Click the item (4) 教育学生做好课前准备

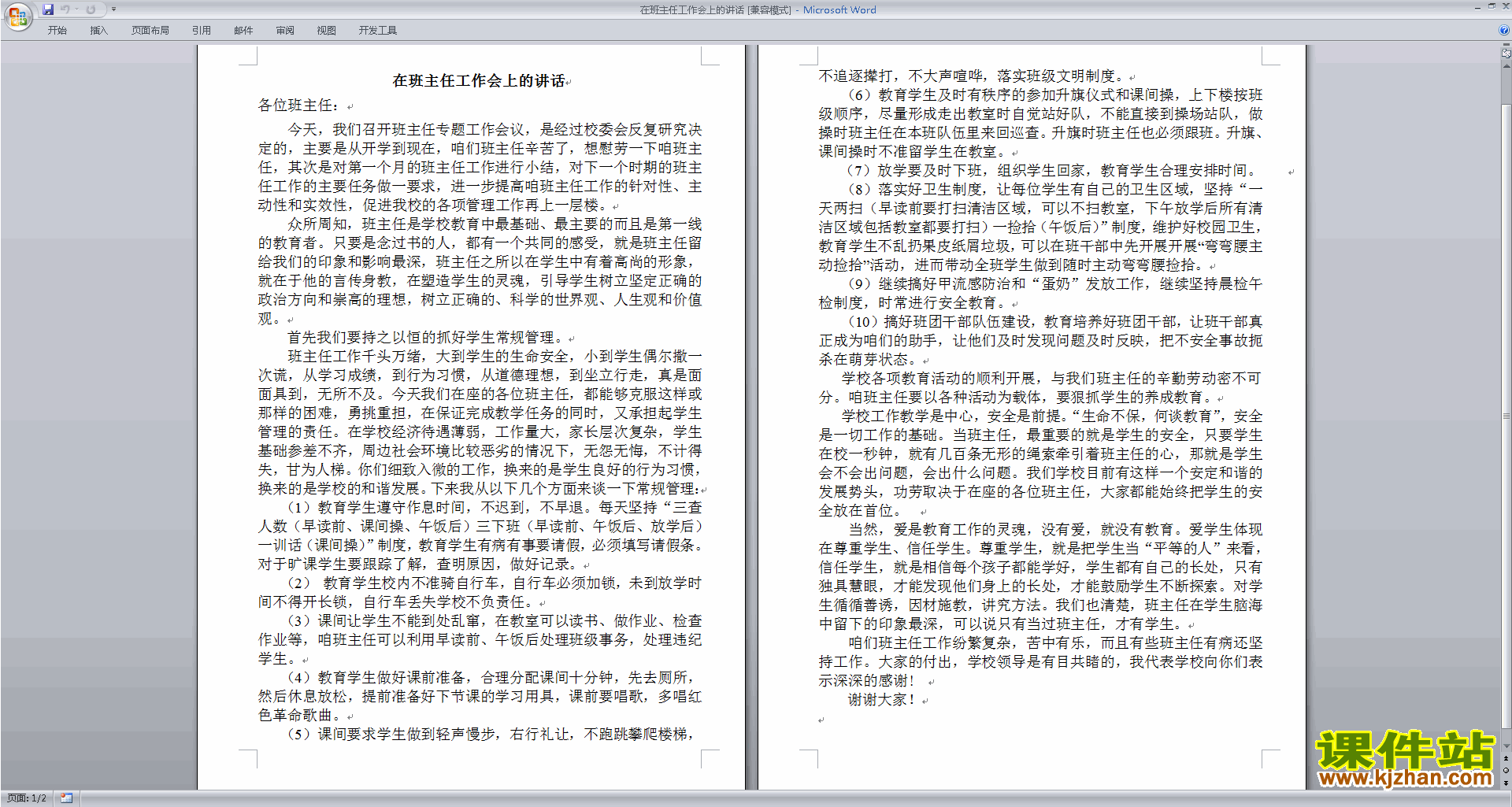[x=480, y=697]
